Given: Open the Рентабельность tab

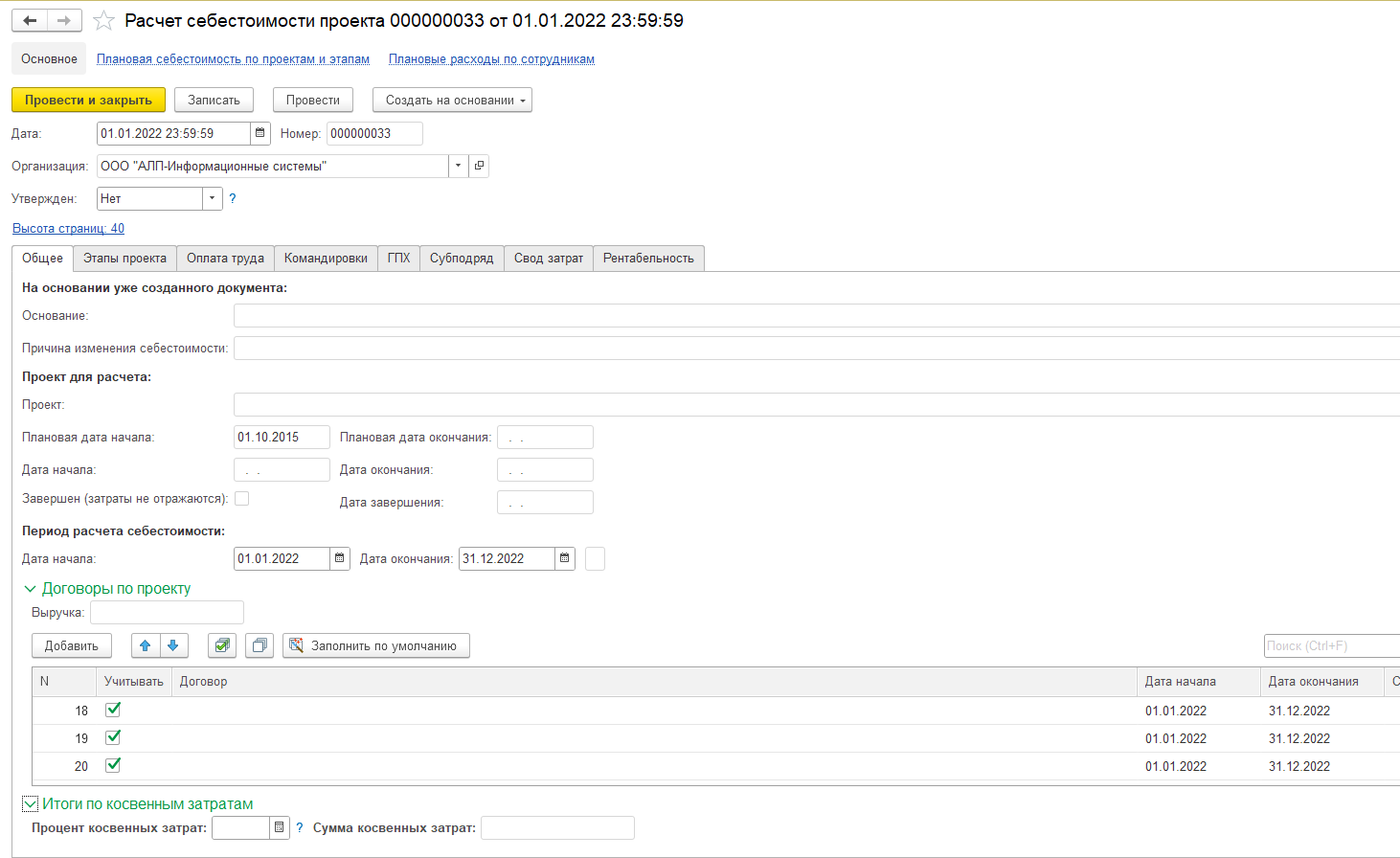Looking at the screenshot, I should coord(648,259).
